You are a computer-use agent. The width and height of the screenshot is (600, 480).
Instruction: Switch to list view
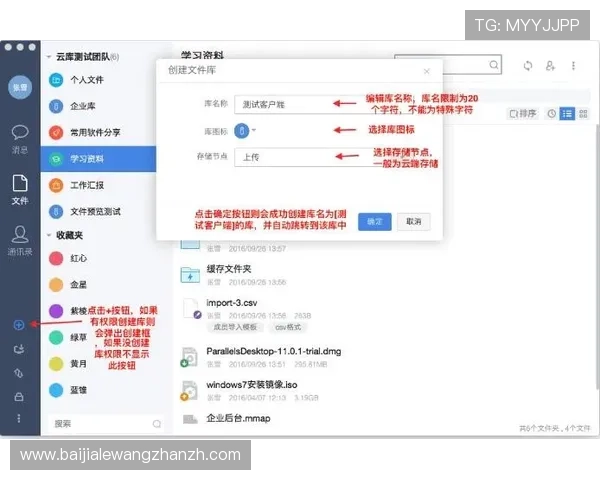pyautogui.click(x=567, y=114)
